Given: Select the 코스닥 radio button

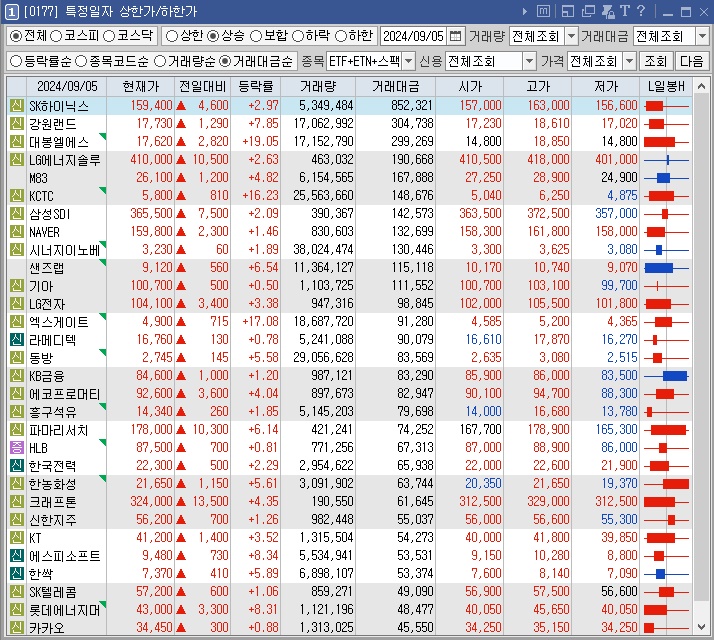Looking at the screenshot, I should click(109, 36).
